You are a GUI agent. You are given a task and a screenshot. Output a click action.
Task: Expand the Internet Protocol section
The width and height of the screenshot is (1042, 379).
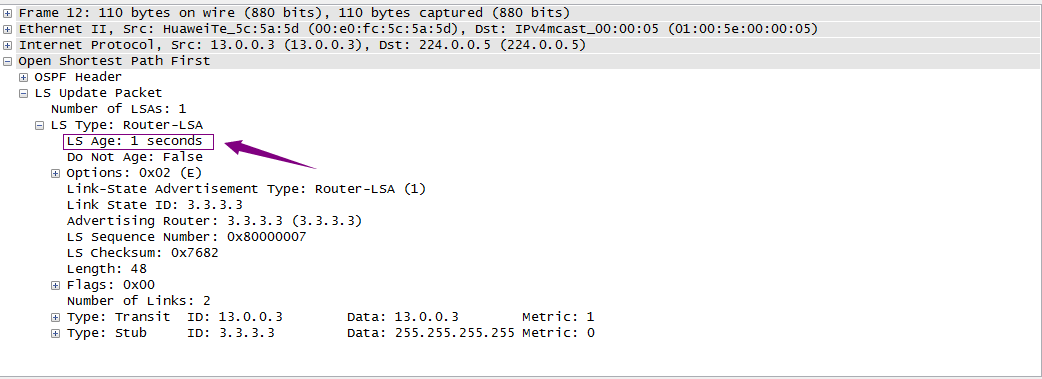[7, 45]
